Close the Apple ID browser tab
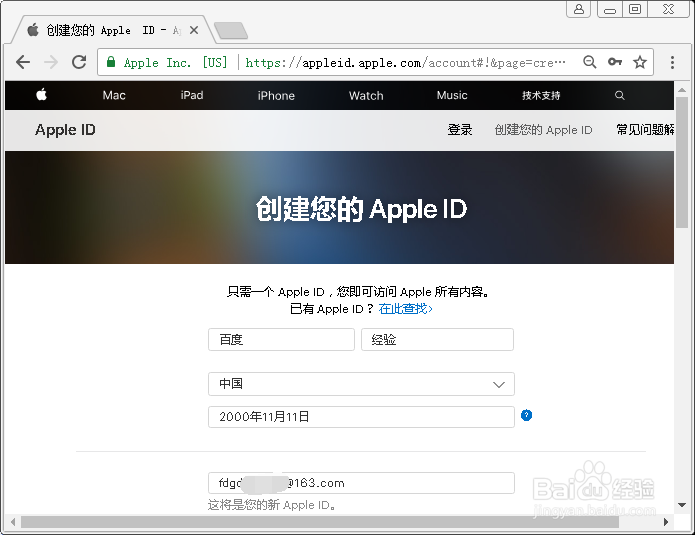695x535 pixels. click(x=194, y=30)
